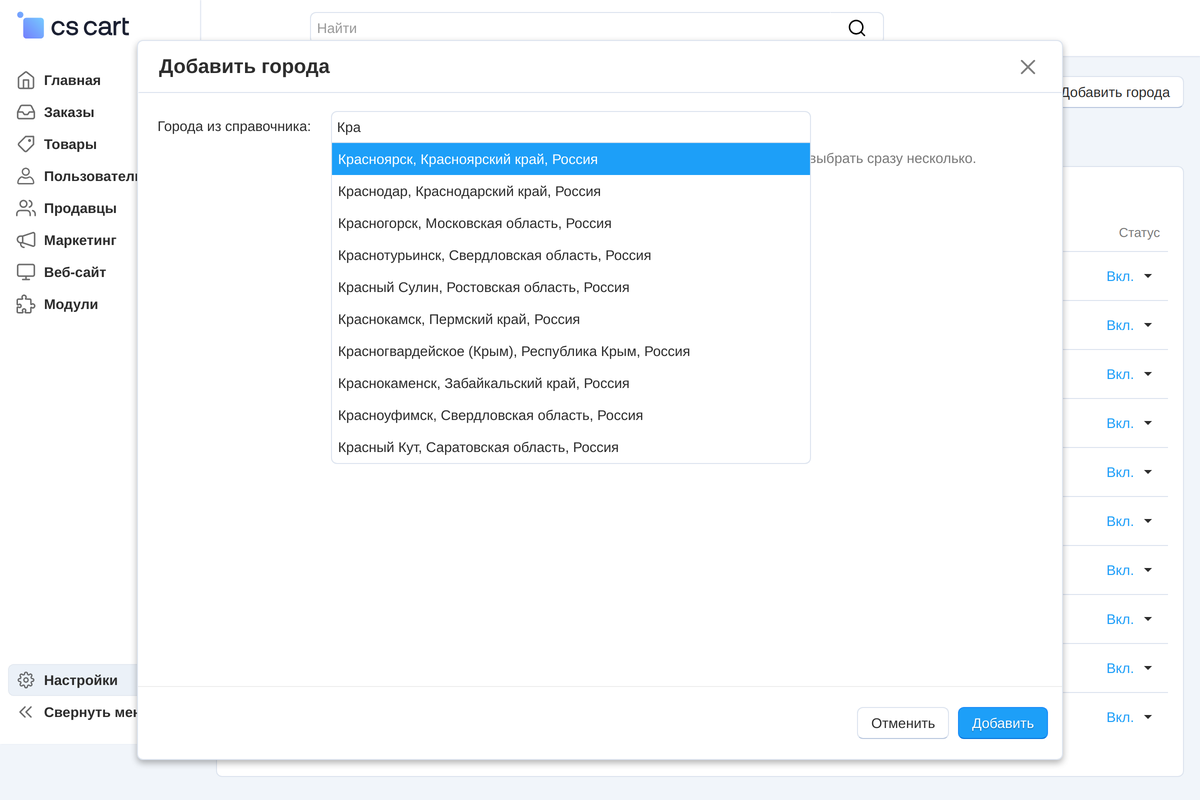Confirm with the blue Добавить button
This screenshot has width=1200, height=800.
coord(1003,723)
